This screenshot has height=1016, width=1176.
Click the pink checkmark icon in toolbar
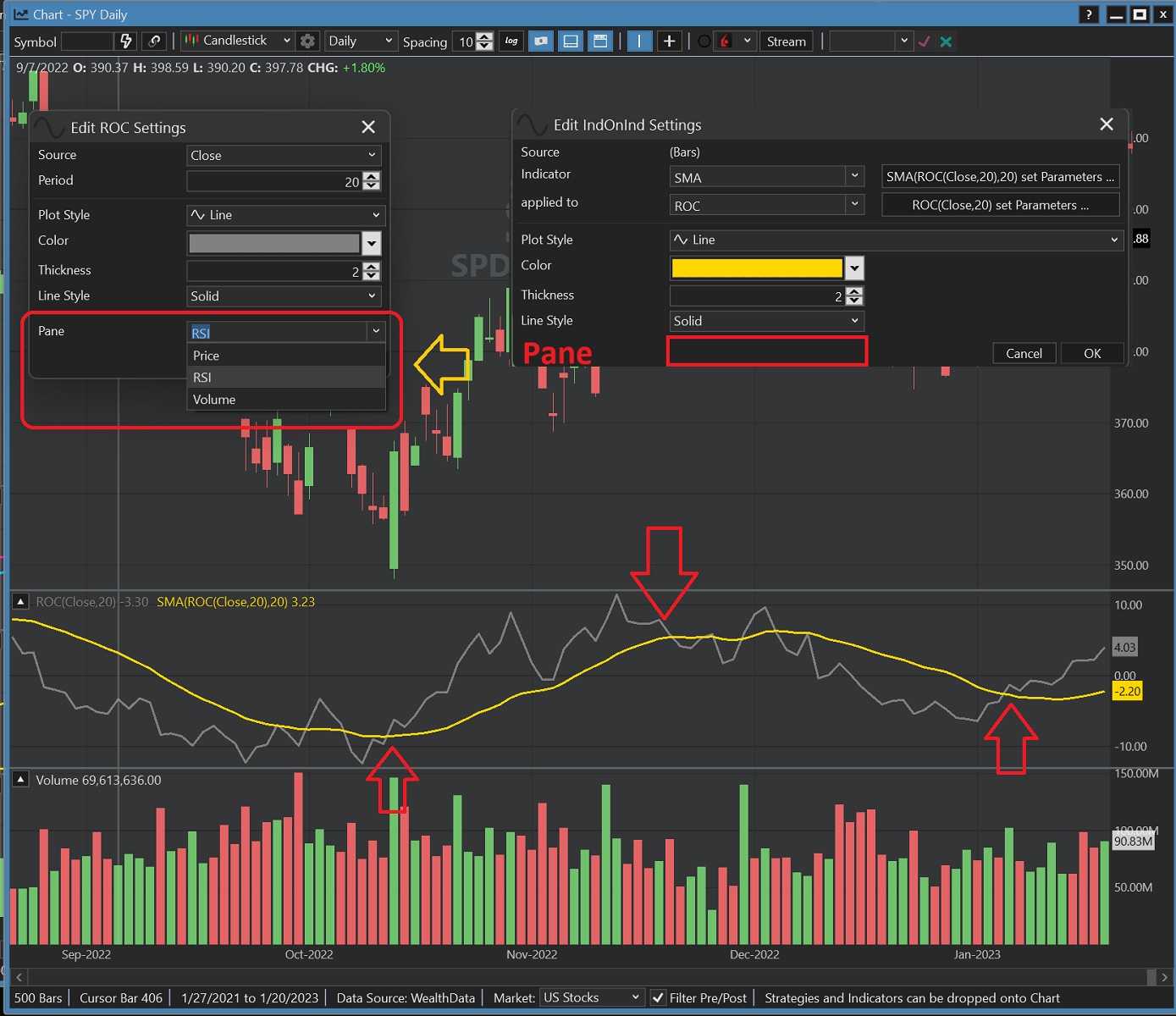[x=925, y=41]
